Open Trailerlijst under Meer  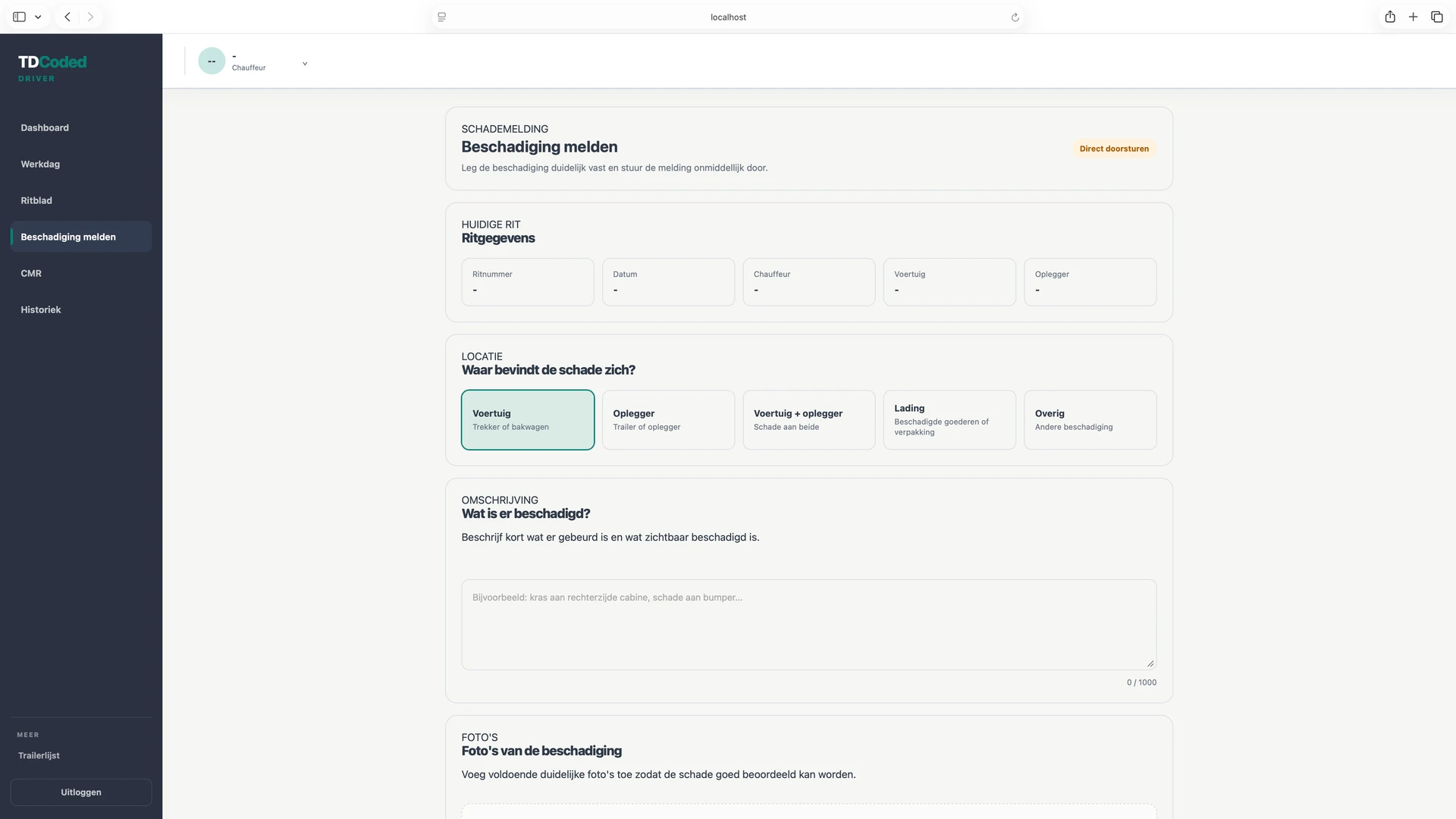pos(39,755)
